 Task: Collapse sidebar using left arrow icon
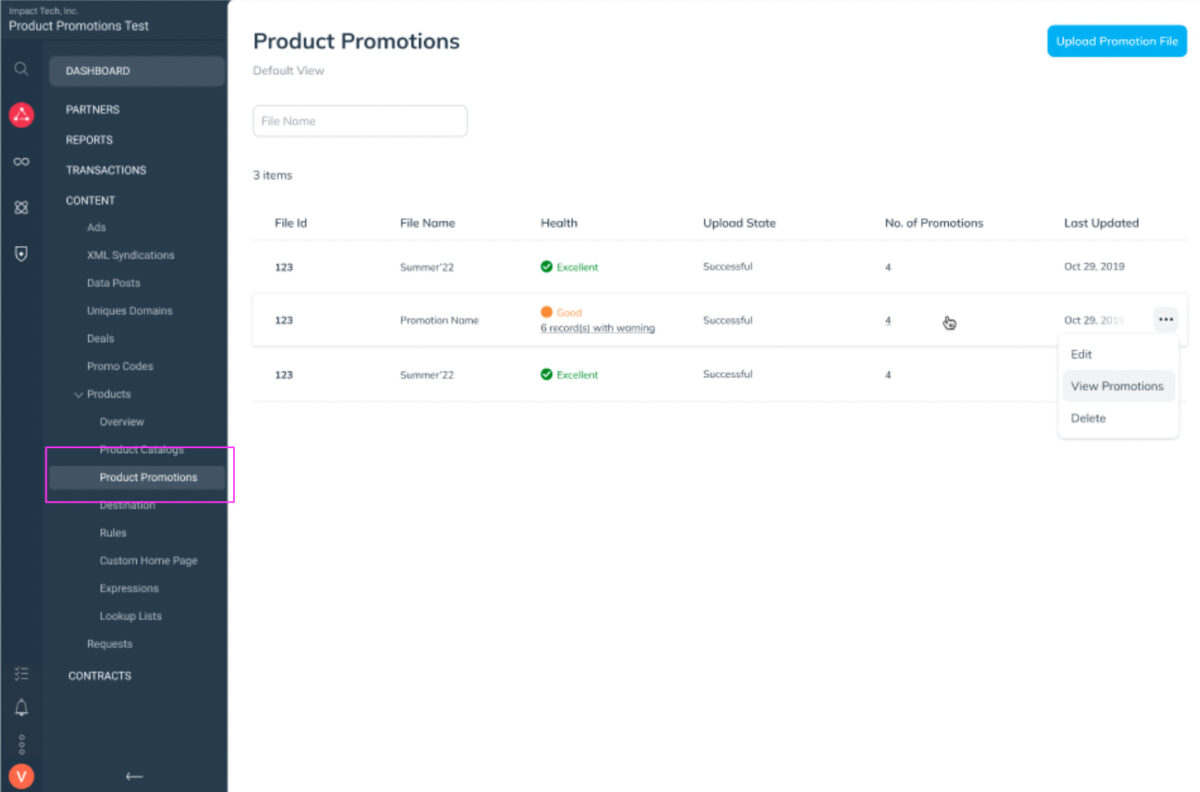tap(134, 776)
